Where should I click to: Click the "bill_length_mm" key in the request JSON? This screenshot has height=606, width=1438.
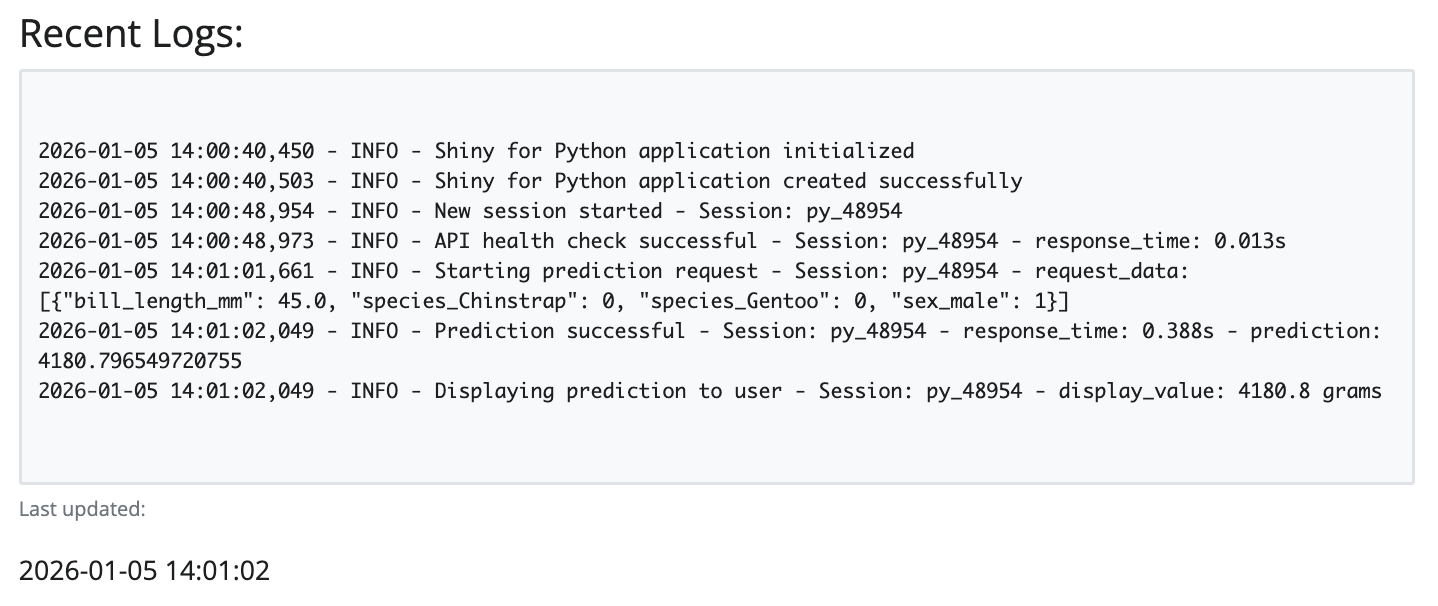138,302
